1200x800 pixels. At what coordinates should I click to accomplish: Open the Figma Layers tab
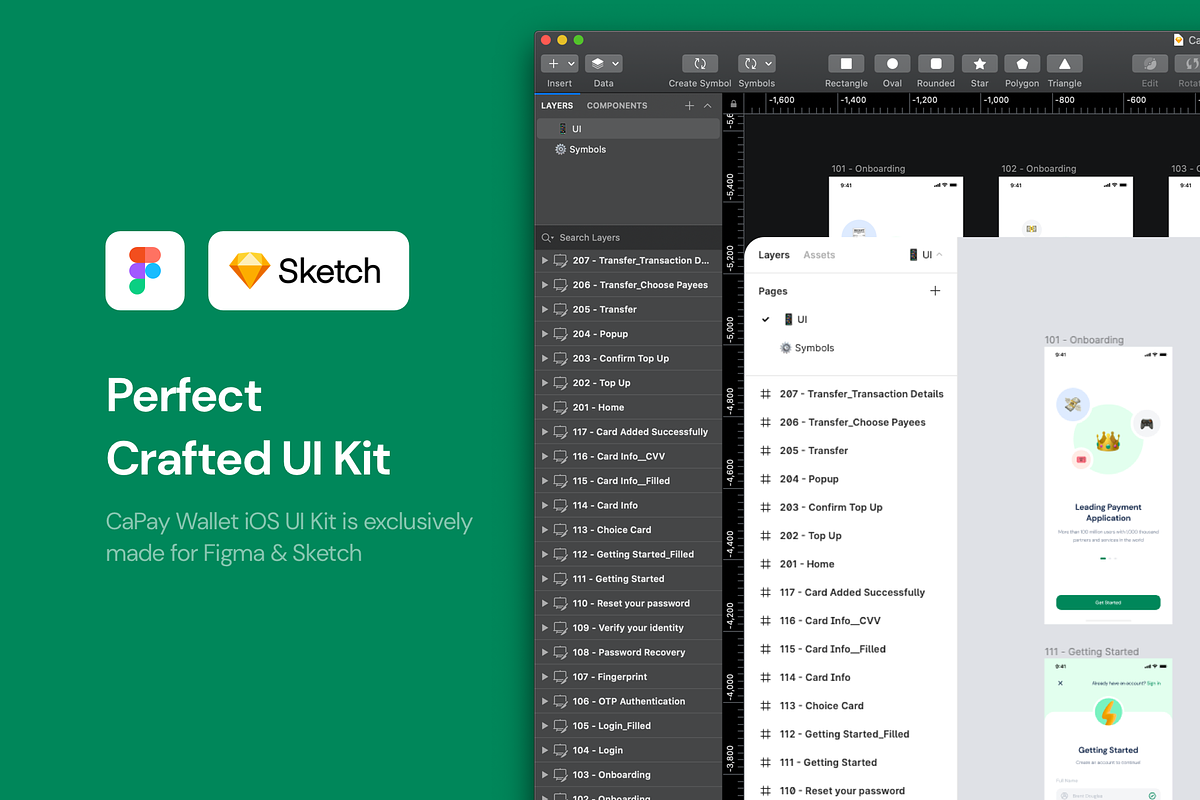tap(774, 255)
